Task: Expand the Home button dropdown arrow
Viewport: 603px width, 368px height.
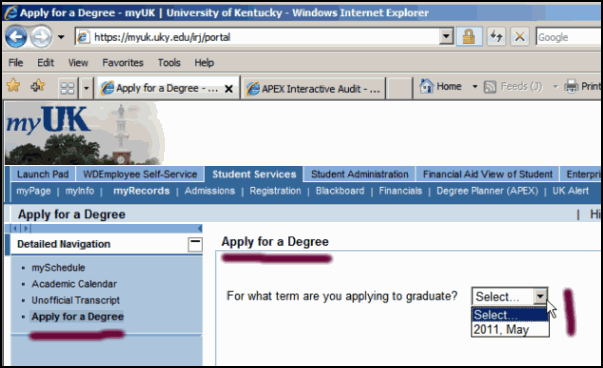Action: (475, 87)
